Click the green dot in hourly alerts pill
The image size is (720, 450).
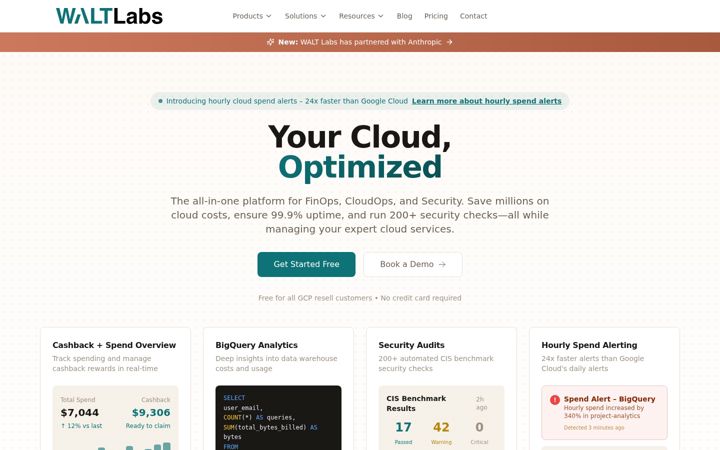[160, 101]
